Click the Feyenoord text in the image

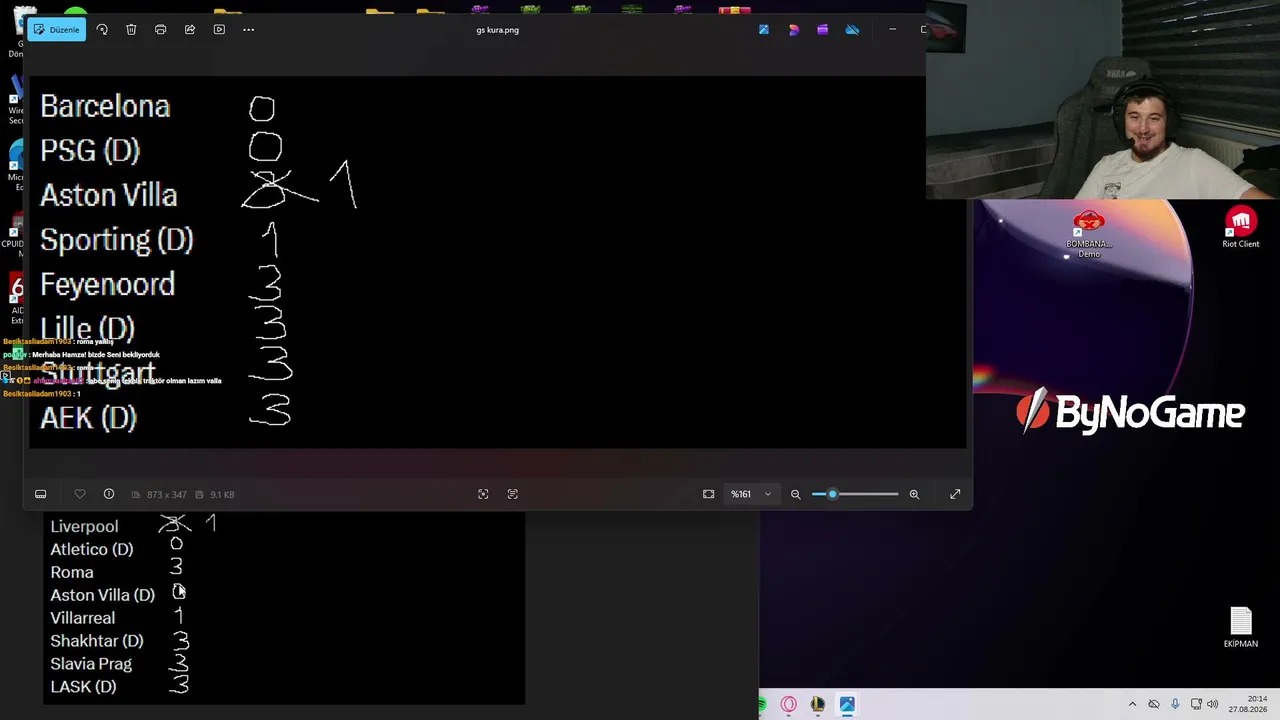[x=107, y=284]
